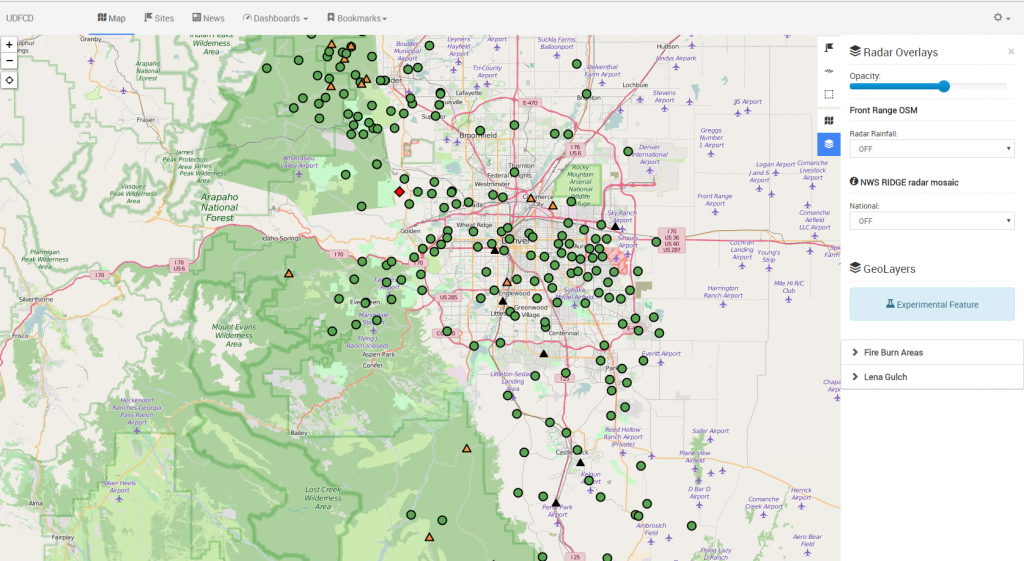Click the Experimental Feature button
The width and height of the screenshot is (1024, 561).
coord(931,304)
